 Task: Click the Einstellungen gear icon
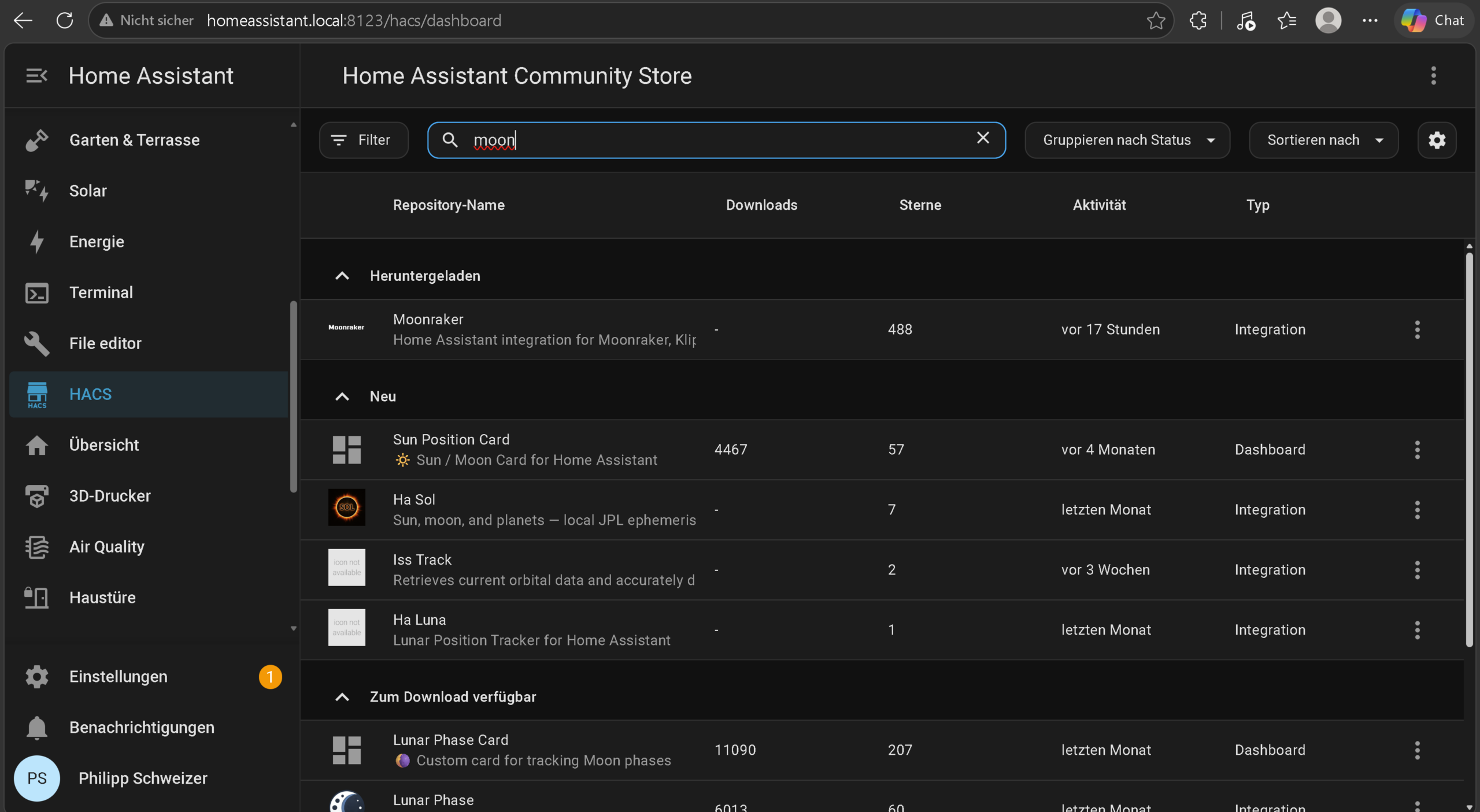click(x=37, y=677)
